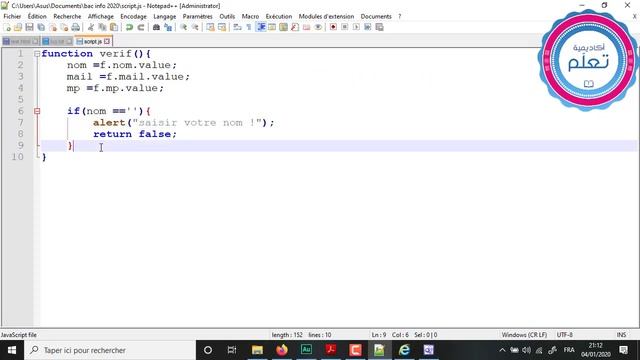Image resolution: width=640 pixels, height=360 pixels.
Task: Open the Langage menu
Action: pos(165,16)
